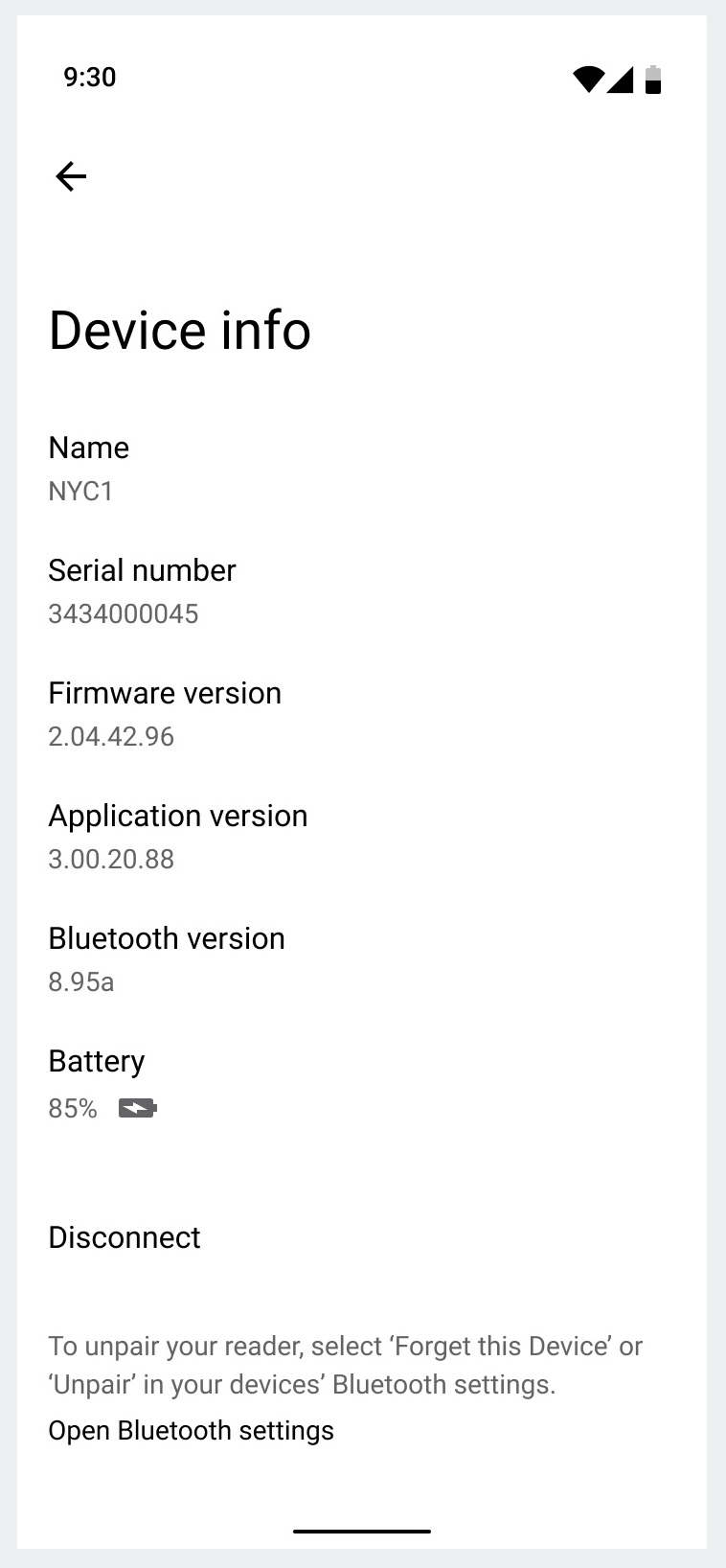The height and width of the screenshot is (1568, 726).
Task: Select the Serial number row
Action: pos(362,591)
